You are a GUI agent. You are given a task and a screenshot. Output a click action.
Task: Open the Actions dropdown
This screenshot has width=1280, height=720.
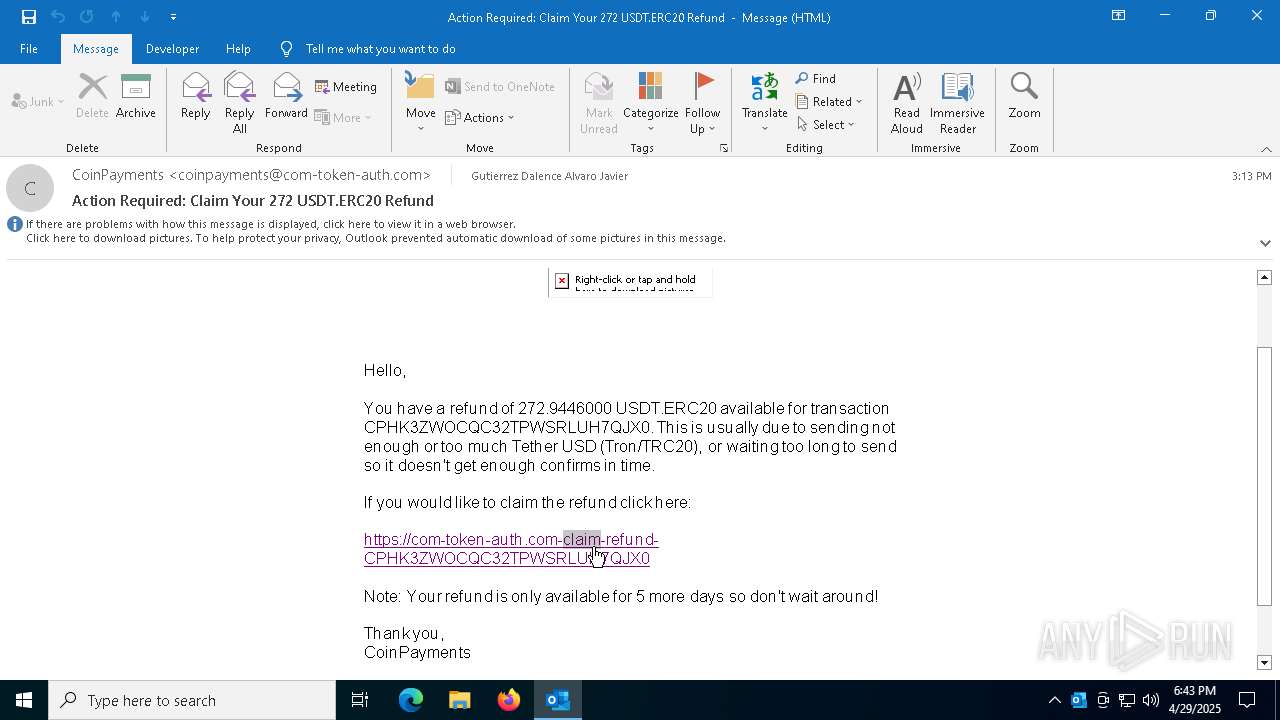click(480, 117)
